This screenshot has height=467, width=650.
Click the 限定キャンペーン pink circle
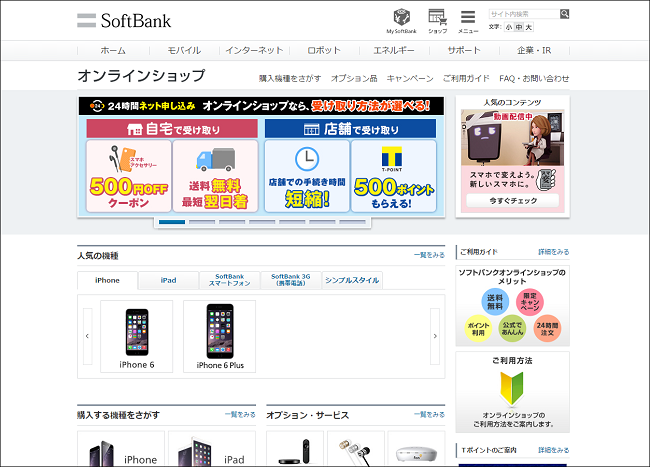coord(530,302)
